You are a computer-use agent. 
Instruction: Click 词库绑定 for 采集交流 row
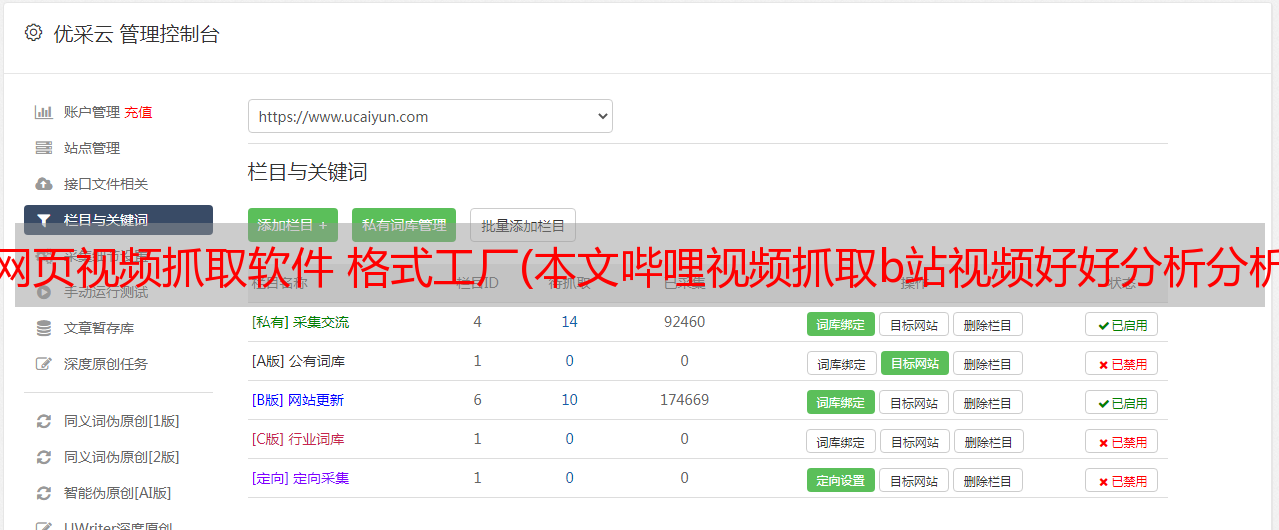click(841, 324)
